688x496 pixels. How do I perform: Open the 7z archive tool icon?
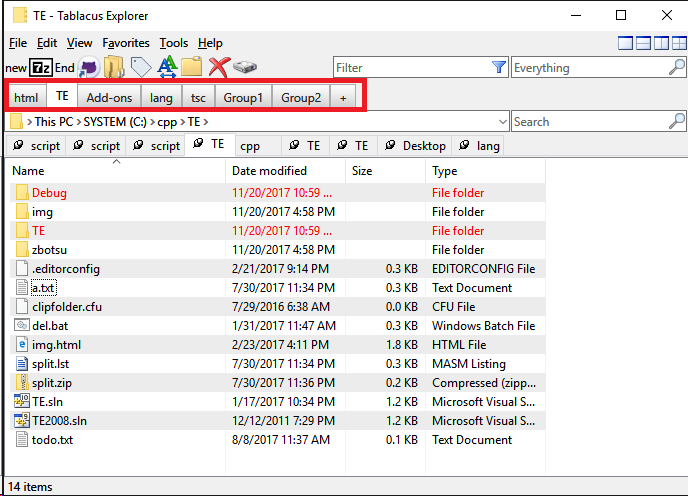tap(41, 68)
